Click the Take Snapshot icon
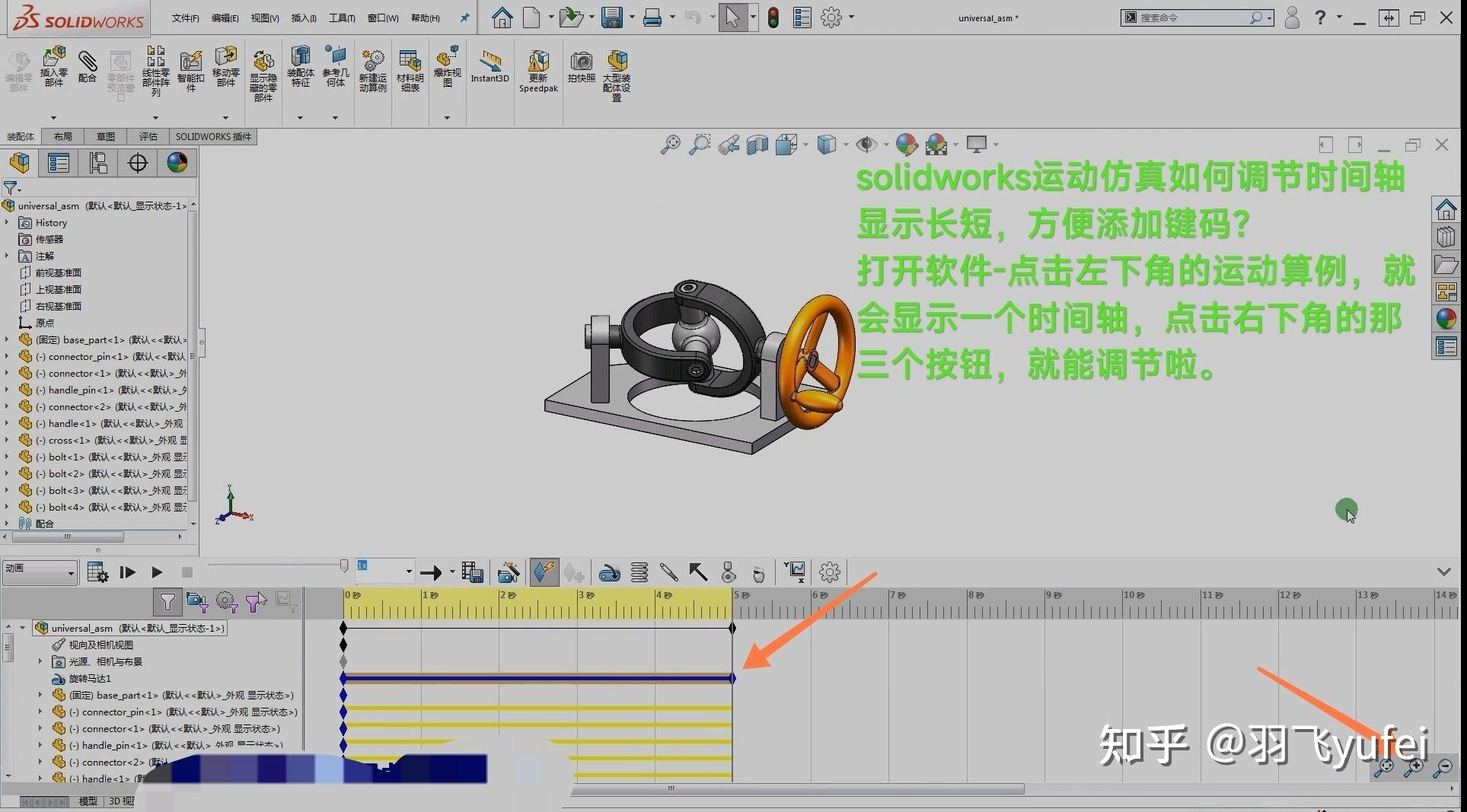This screenshot has width=1467, height=812. 582,67
